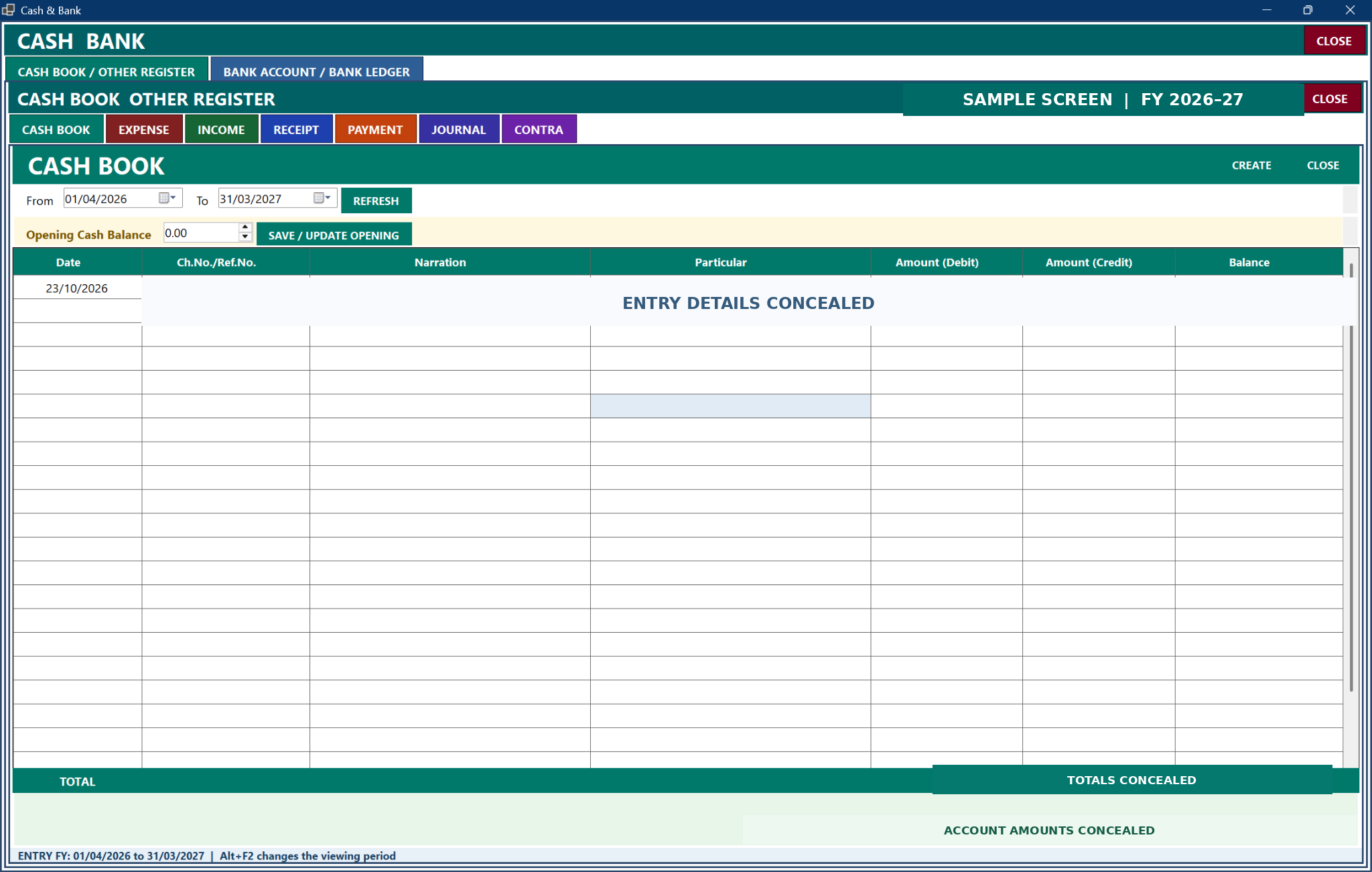Click the Opening Cash Balance value field

(201, 233)
